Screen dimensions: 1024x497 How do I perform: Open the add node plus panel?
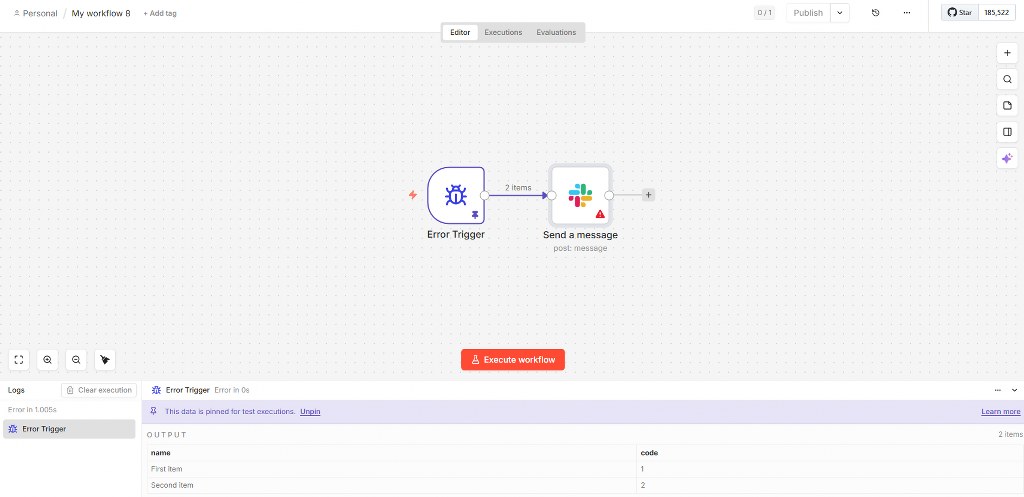(1007, 53)
